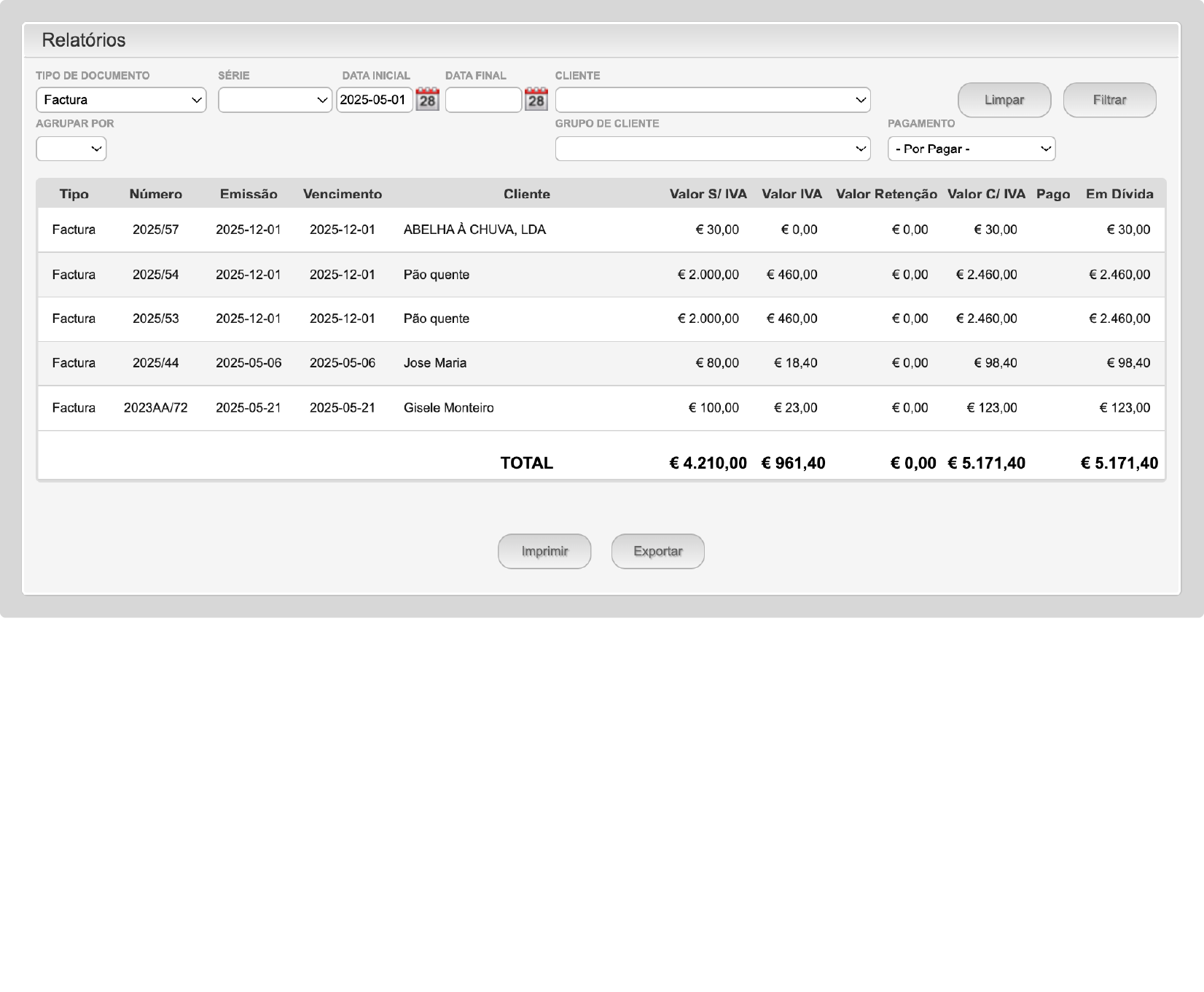Expand the Série dropdown

coord(275,100)
